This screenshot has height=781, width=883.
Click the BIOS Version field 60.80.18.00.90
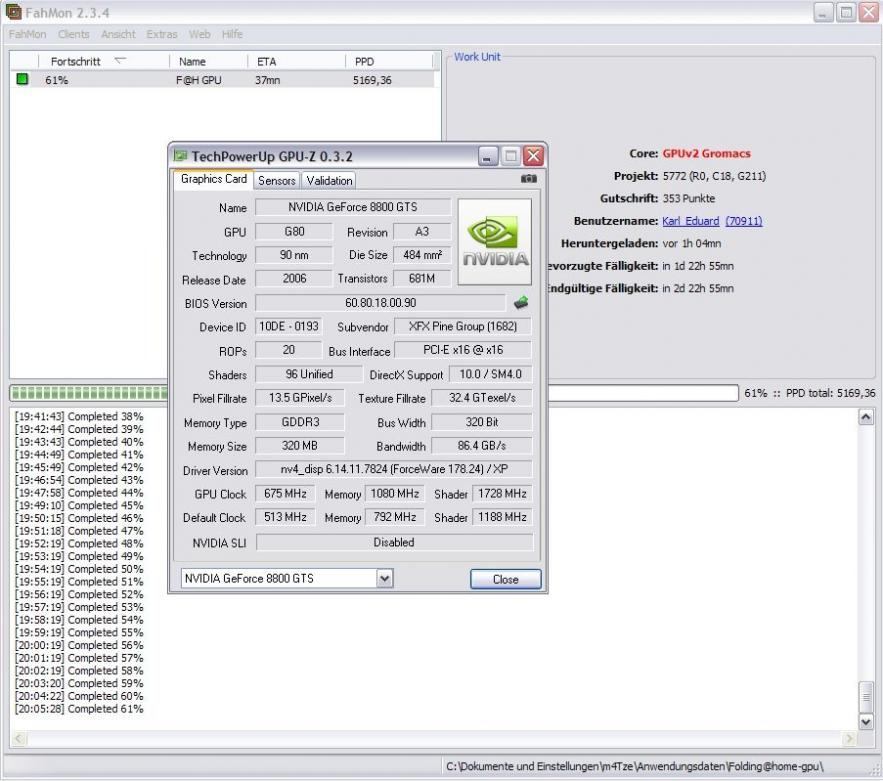click(381, 303)
